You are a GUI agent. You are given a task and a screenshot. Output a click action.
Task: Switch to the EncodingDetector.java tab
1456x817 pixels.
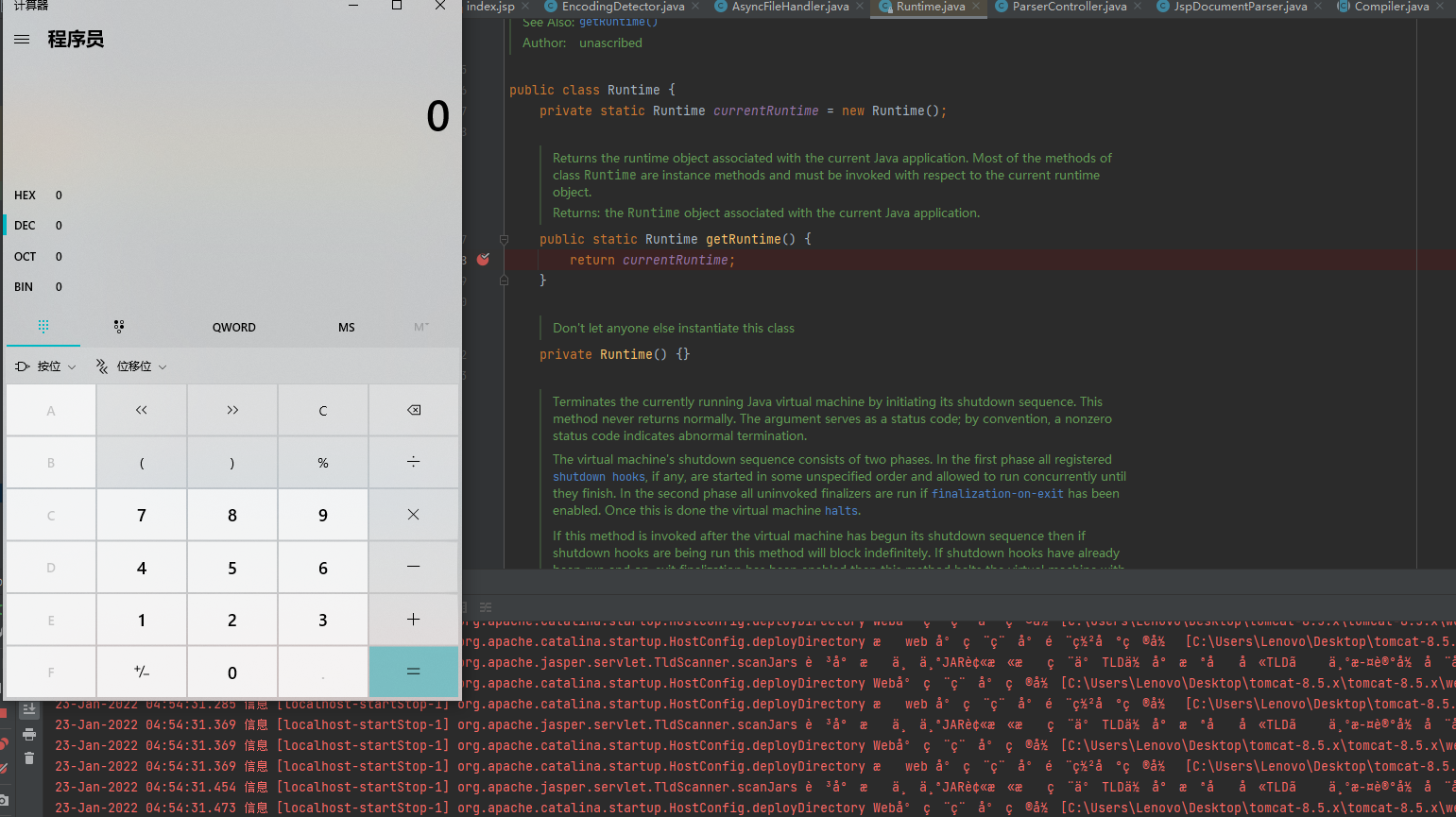tap(624, 7)
